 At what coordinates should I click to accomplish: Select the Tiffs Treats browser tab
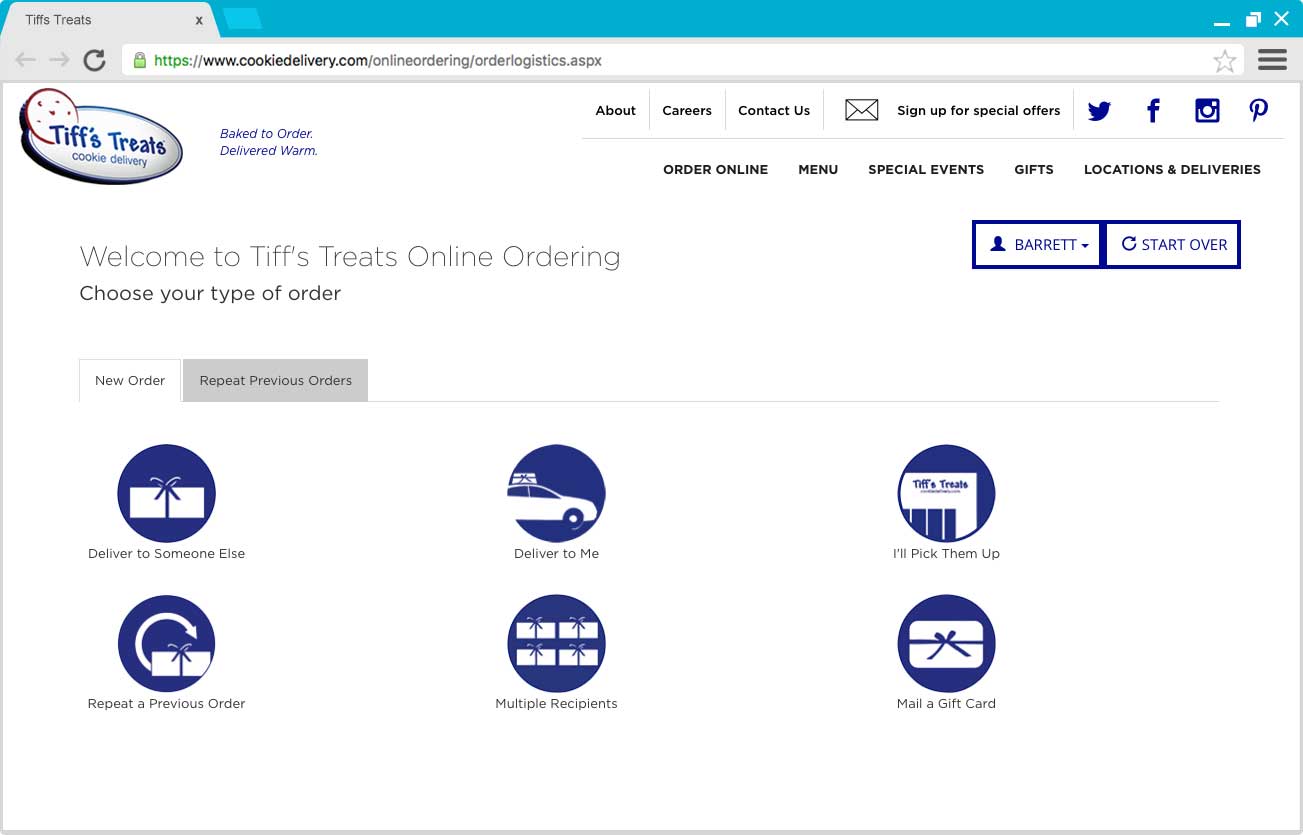[110, 20]
